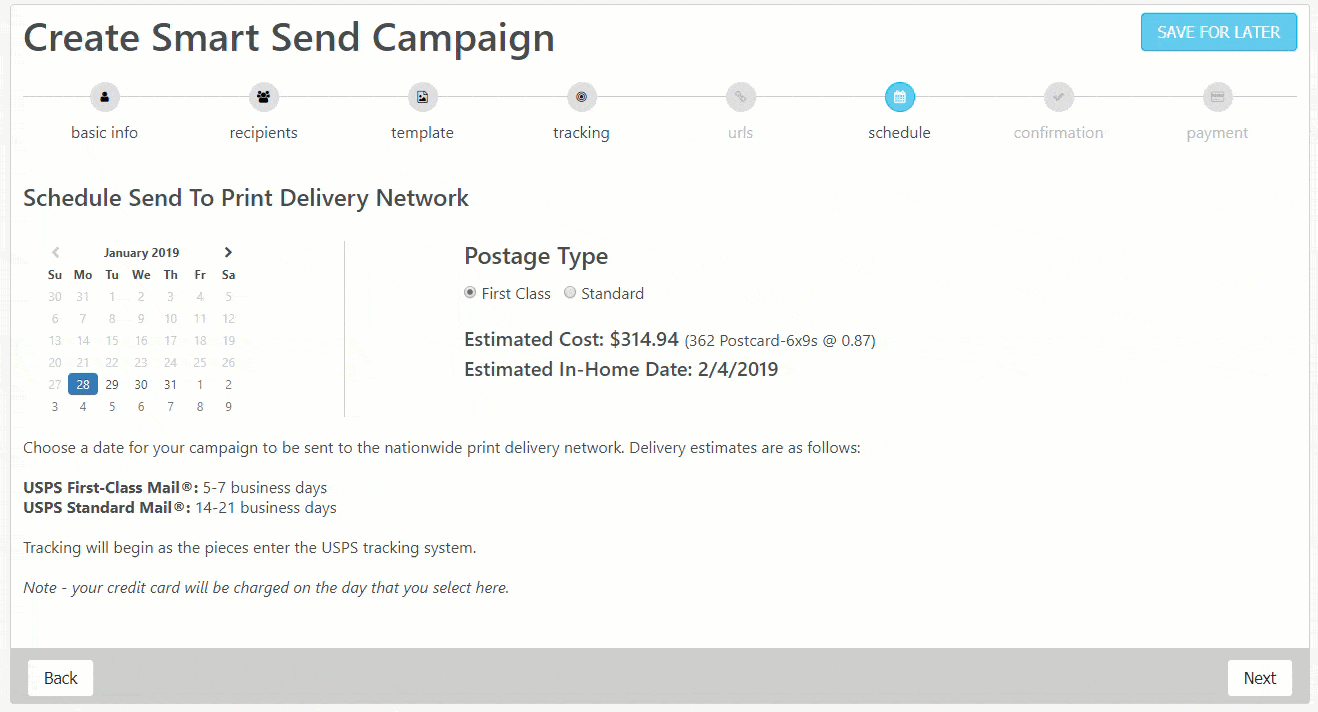
Task: Select the template step image icon
Action: (422, 97)
